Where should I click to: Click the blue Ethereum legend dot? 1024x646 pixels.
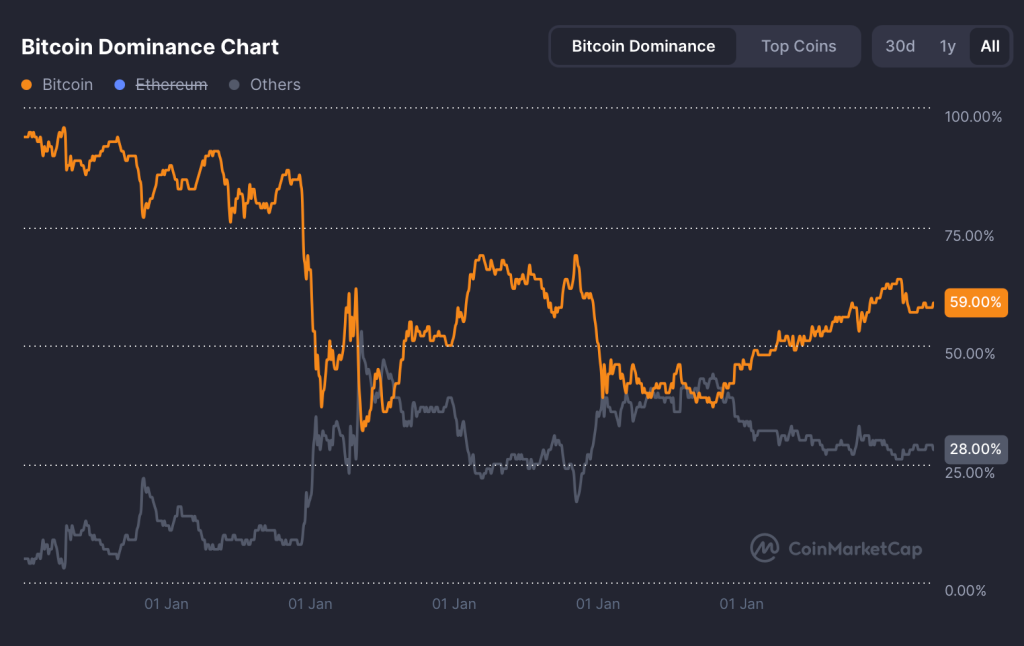(x=119, y=85)
